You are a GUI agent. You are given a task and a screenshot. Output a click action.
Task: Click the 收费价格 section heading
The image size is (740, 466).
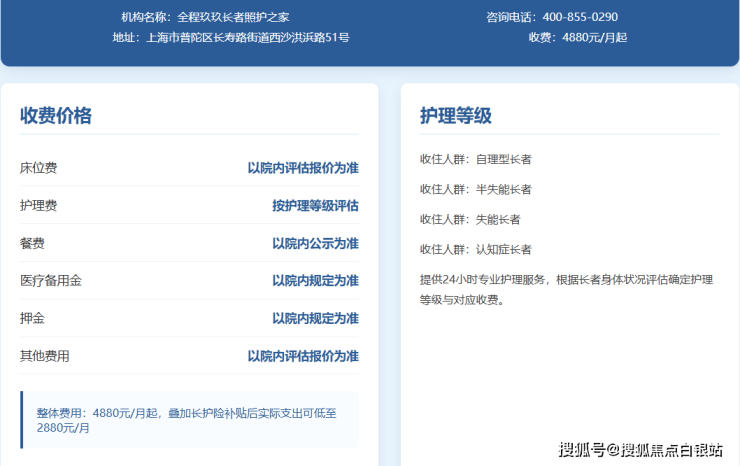pos(56,116)
